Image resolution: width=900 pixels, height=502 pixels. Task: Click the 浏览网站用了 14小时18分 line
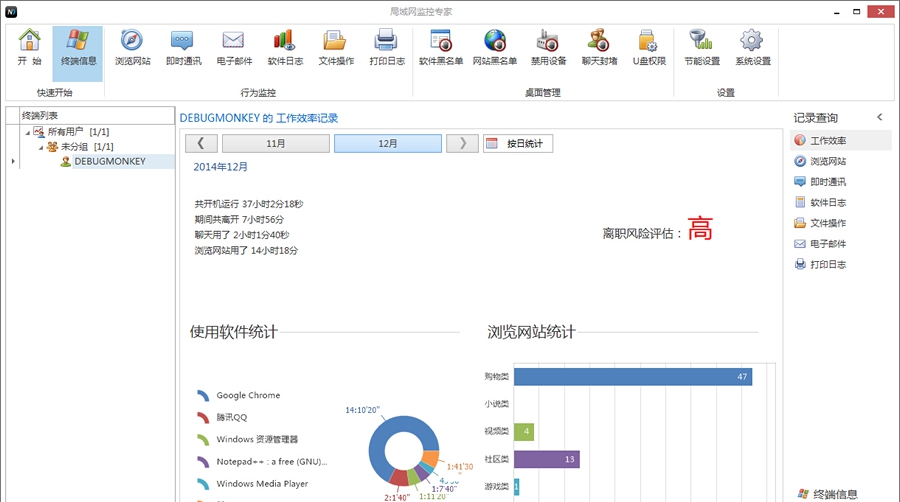point(246,250)
